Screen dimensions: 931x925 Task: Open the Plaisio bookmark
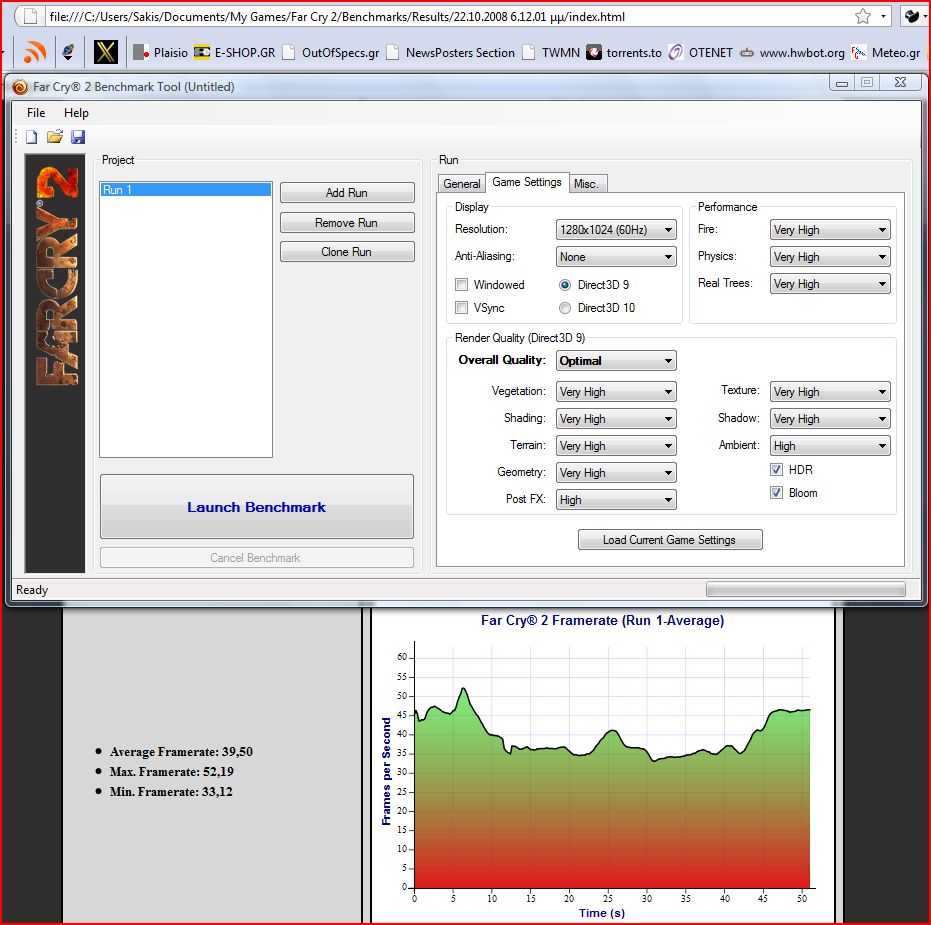click(x=160, y=53)
